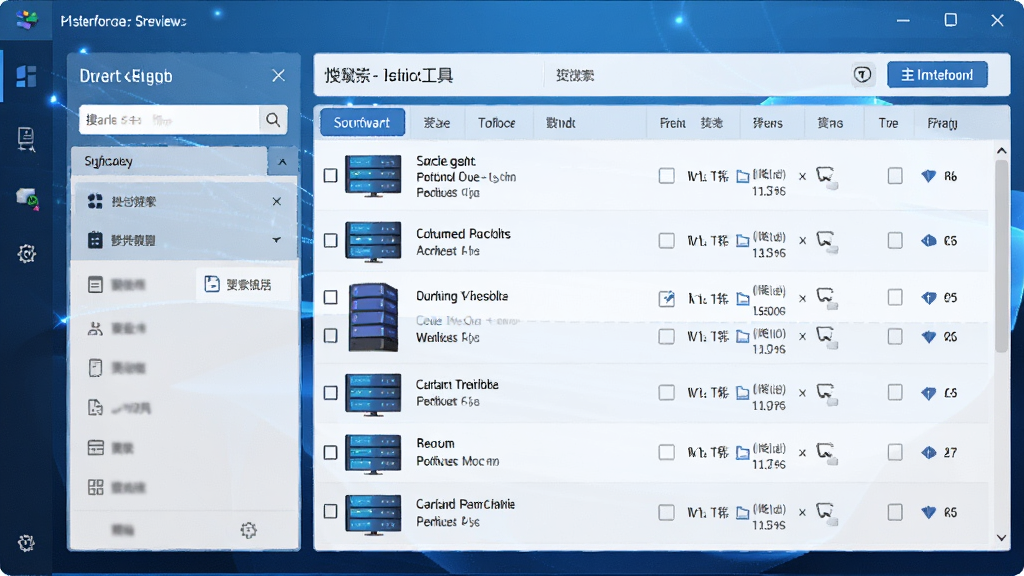The height and width of the screenshot is (576, 1024).
Task: Click the search field in side panel
Action: pyautogui.click(x=169, y=120)
